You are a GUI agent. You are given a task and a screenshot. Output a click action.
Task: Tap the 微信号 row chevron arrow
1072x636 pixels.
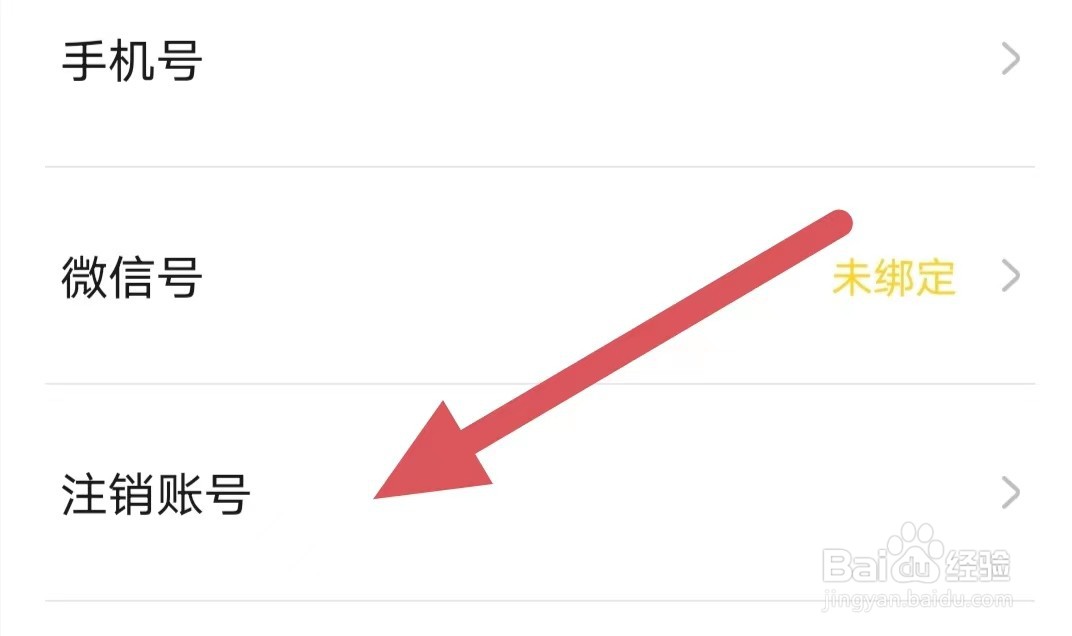click(1010, 276)
